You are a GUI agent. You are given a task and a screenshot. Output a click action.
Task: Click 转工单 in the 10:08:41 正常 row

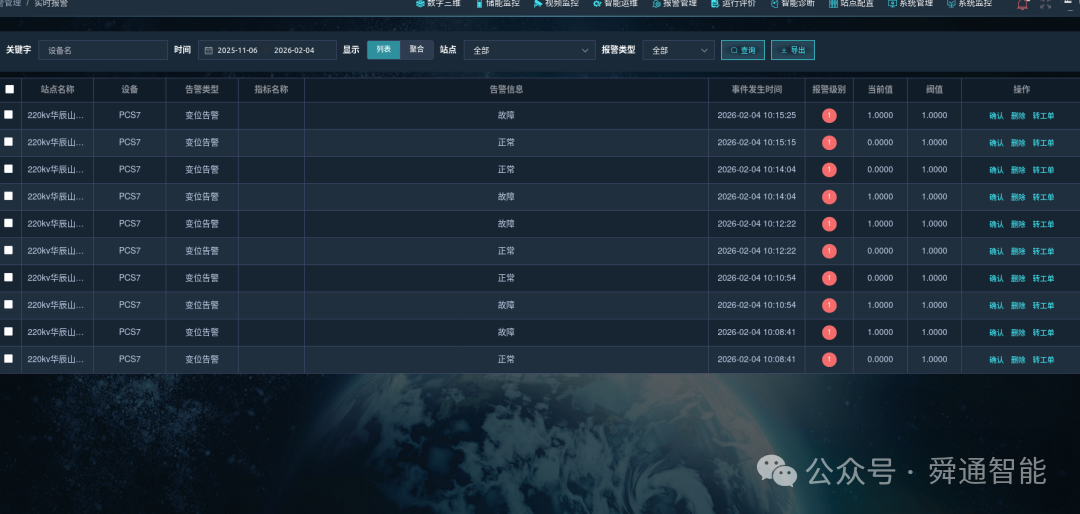point(1043,360)
